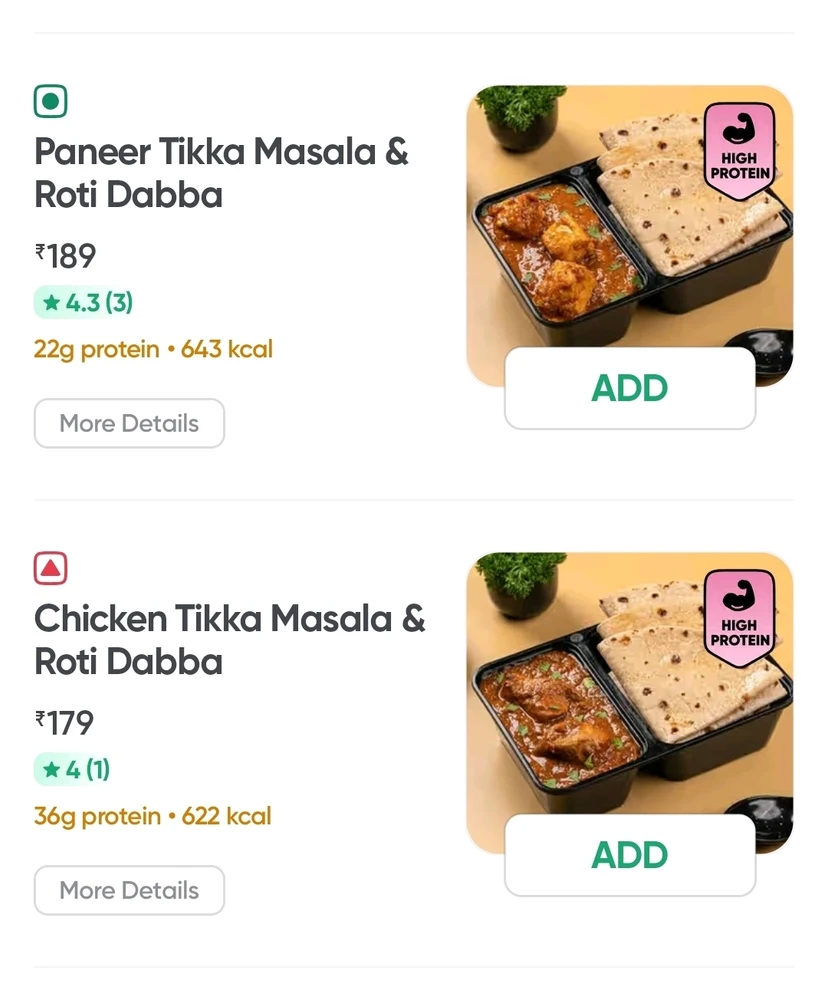Image resolution: width=828 pixels, height=1000 pixels.
Task: Add Chicken Tikka Masala dabba to cart
Action: click(x=629, y=855)
